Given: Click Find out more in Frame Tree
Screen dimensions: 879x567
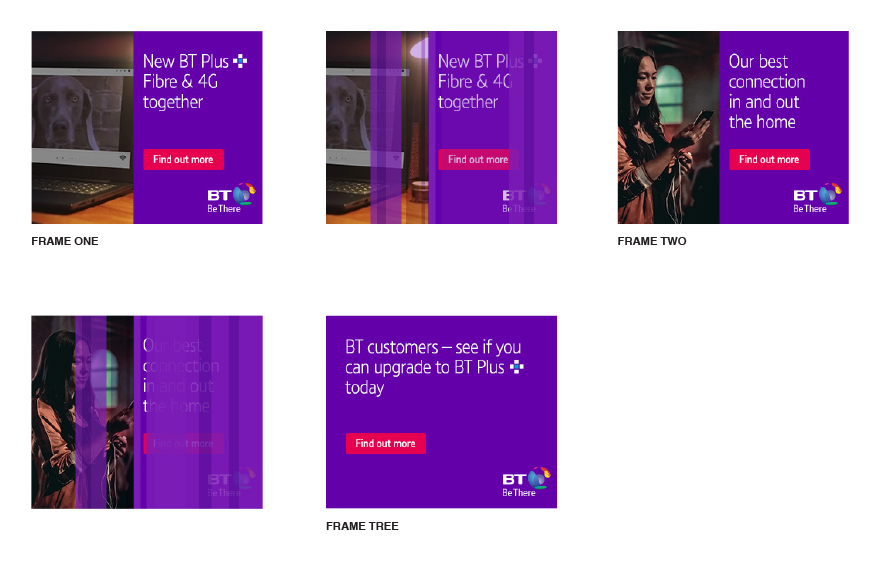Looking at the screenshot, I should (386, 444).
